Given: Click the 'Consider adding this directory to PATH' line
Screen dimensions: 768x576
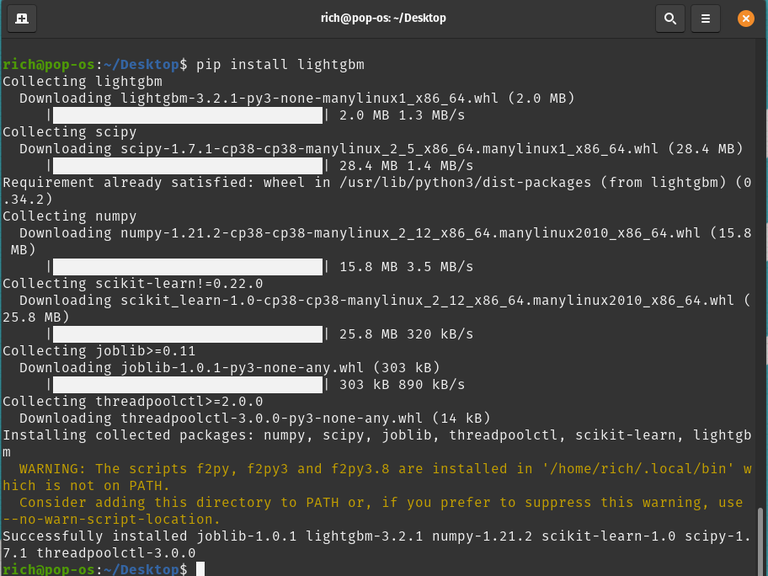Looking at the screenshot, I should click(381, 503).
